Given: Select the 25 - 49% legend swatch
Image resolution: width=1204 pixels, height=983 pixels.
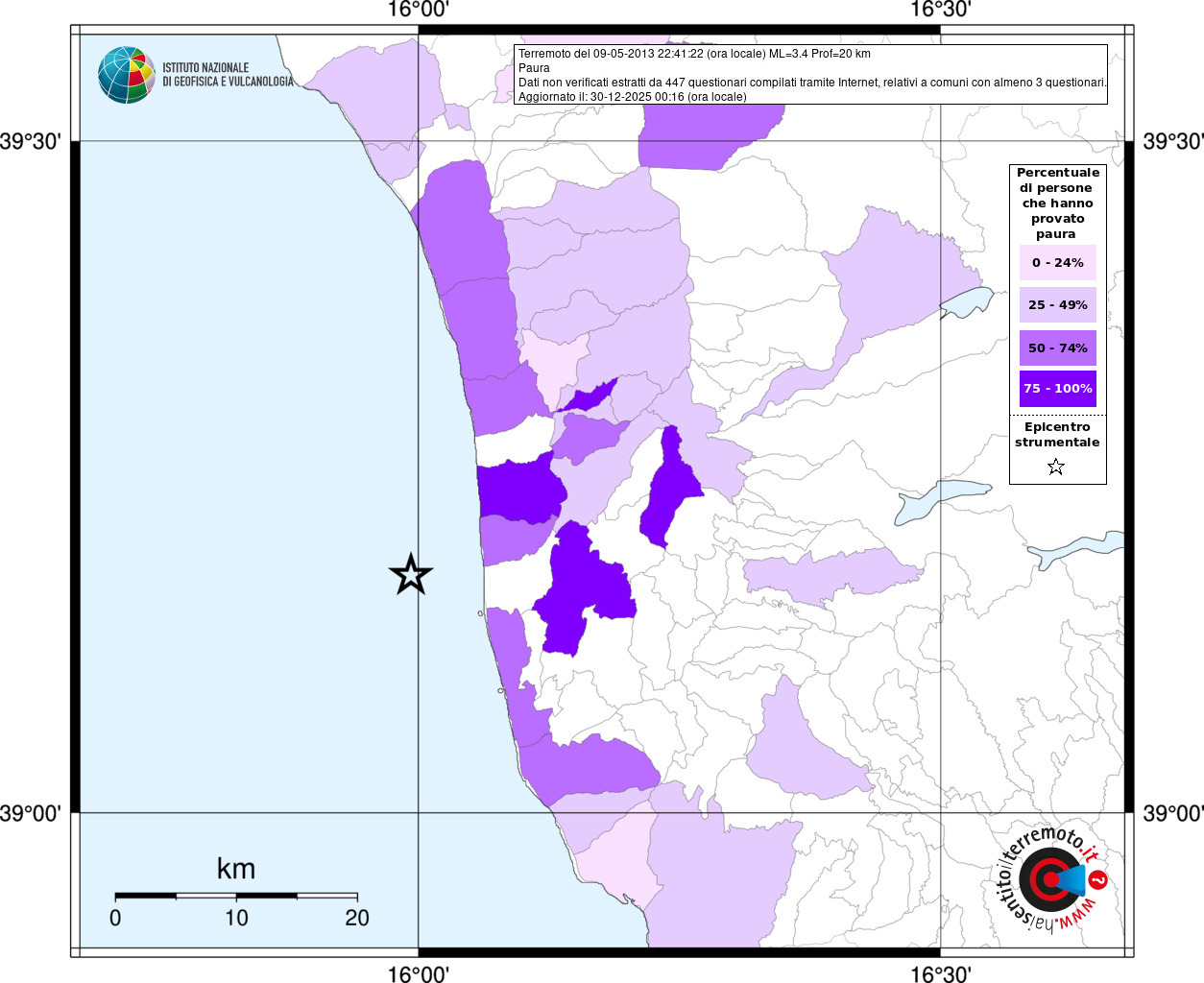Looking at the screenshot, I should (1057, 305).
